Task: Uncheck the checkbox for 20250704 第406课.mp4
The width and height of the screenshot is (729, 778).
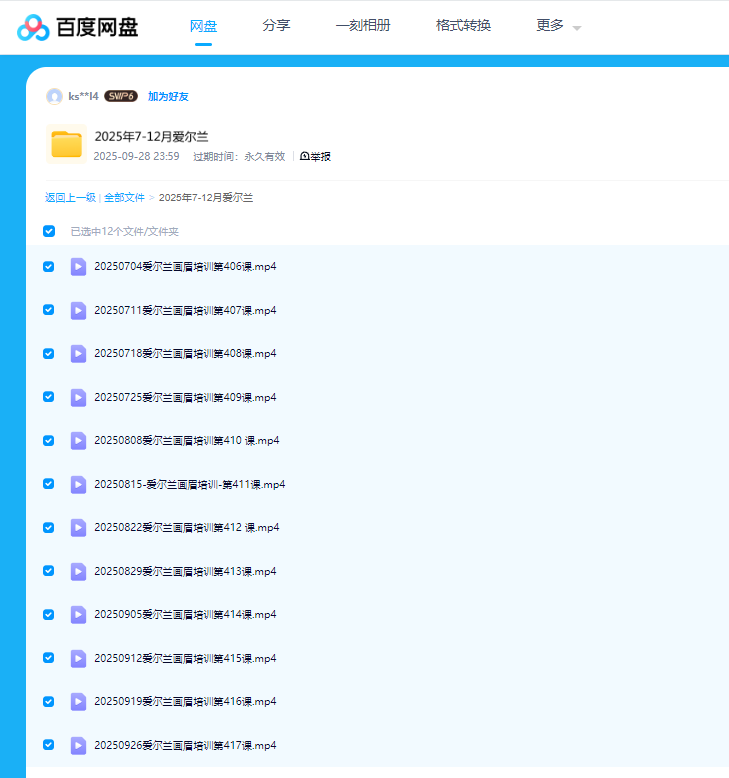Action: tap(49, 266)
